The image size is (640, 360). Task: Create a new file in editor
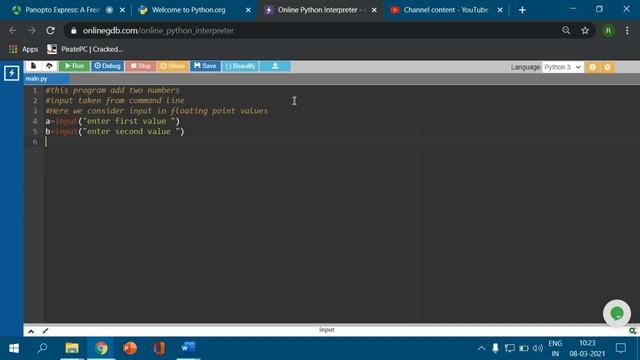[x=33, y=66]
